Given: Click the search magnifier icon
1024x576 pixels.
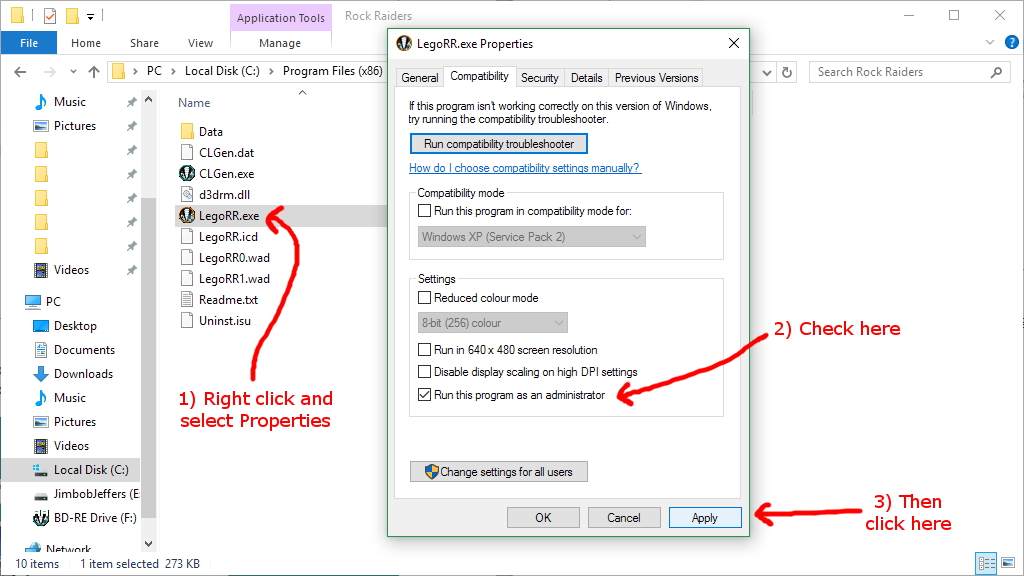Looking at the screenshot, I should (996, 72).
